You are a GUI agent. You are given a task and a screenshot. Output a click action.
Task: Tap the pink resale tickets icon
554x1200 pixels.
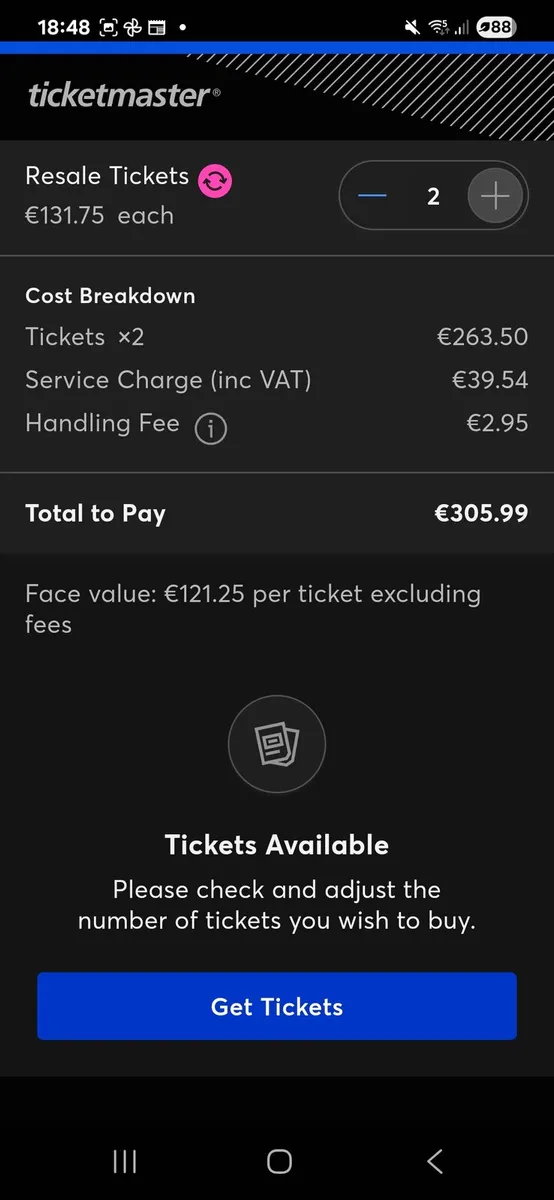point(215,181)
